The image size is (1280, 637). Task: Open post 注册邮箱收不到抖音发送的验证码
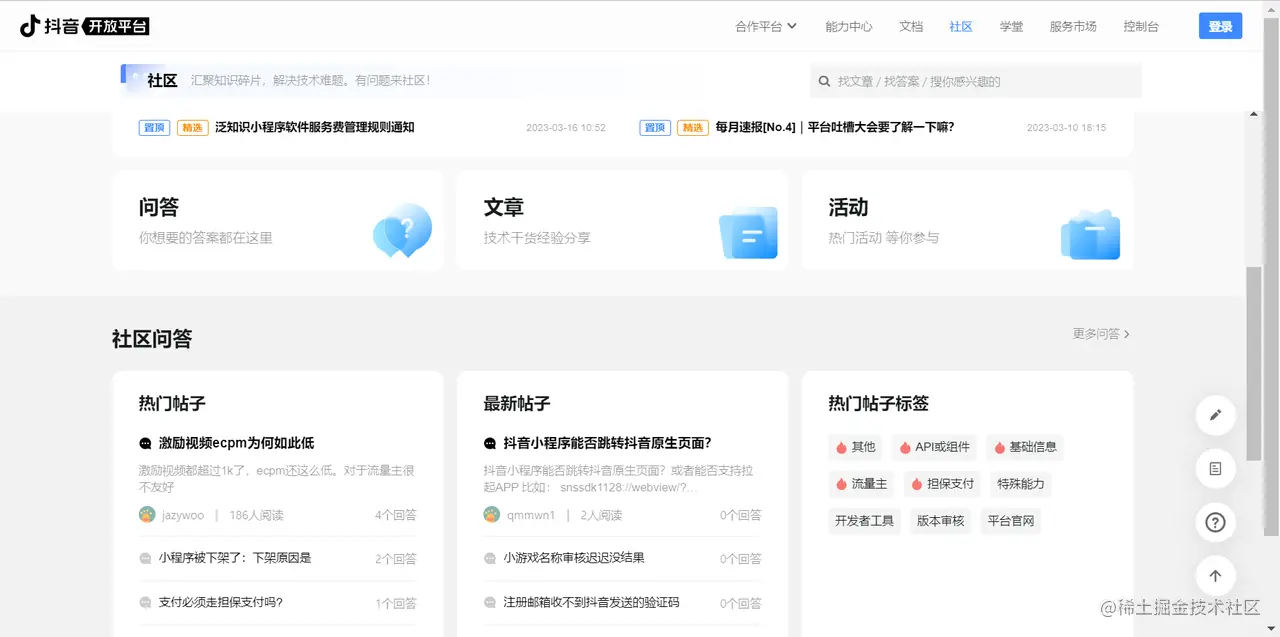[x=592, y=603]
